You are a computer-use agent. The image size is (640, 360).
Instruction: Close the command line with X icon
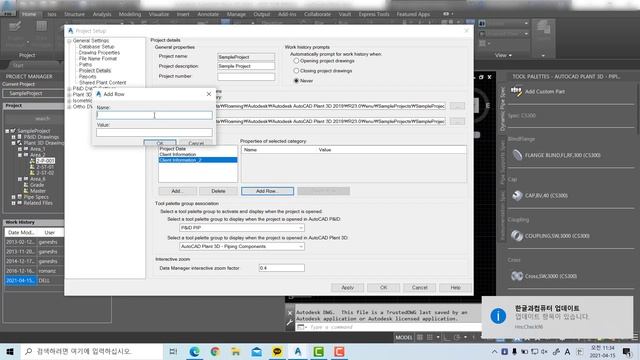290,313
